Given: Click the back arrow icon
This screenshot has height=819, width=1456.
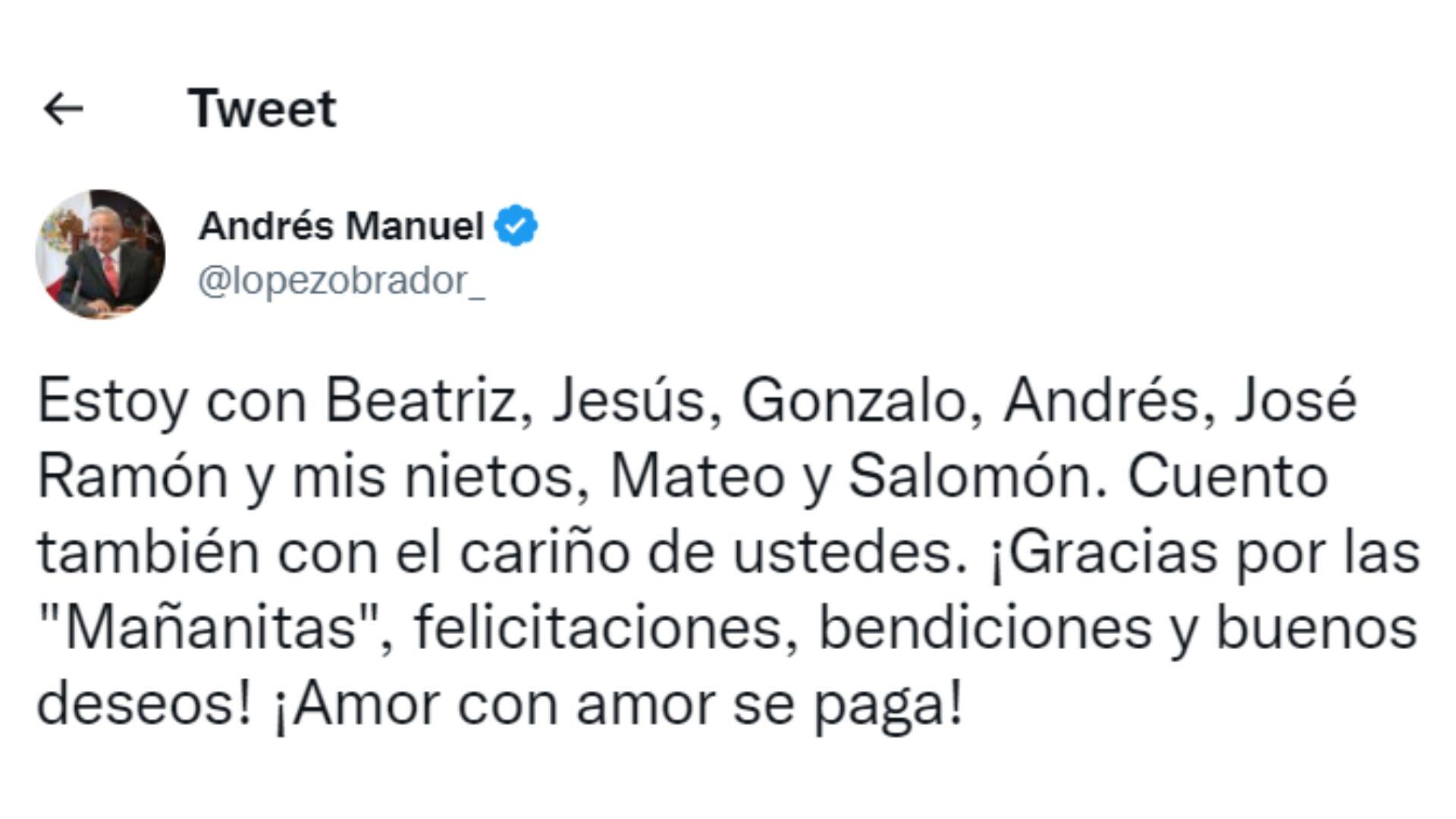Looking at the screenshot, I should [64, 108].
